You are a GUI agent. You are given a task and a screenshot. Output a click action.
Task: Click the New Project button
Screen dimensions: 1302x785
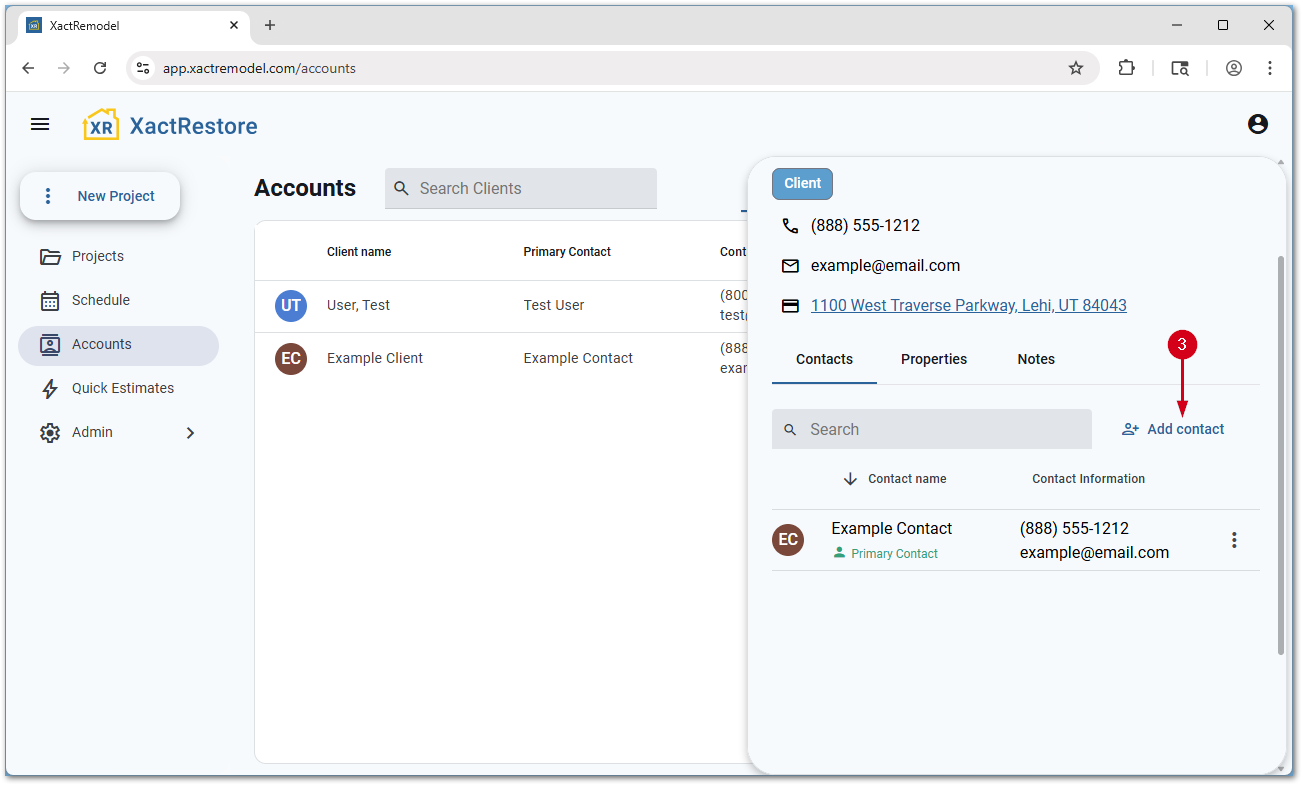(x=100, y=196)
